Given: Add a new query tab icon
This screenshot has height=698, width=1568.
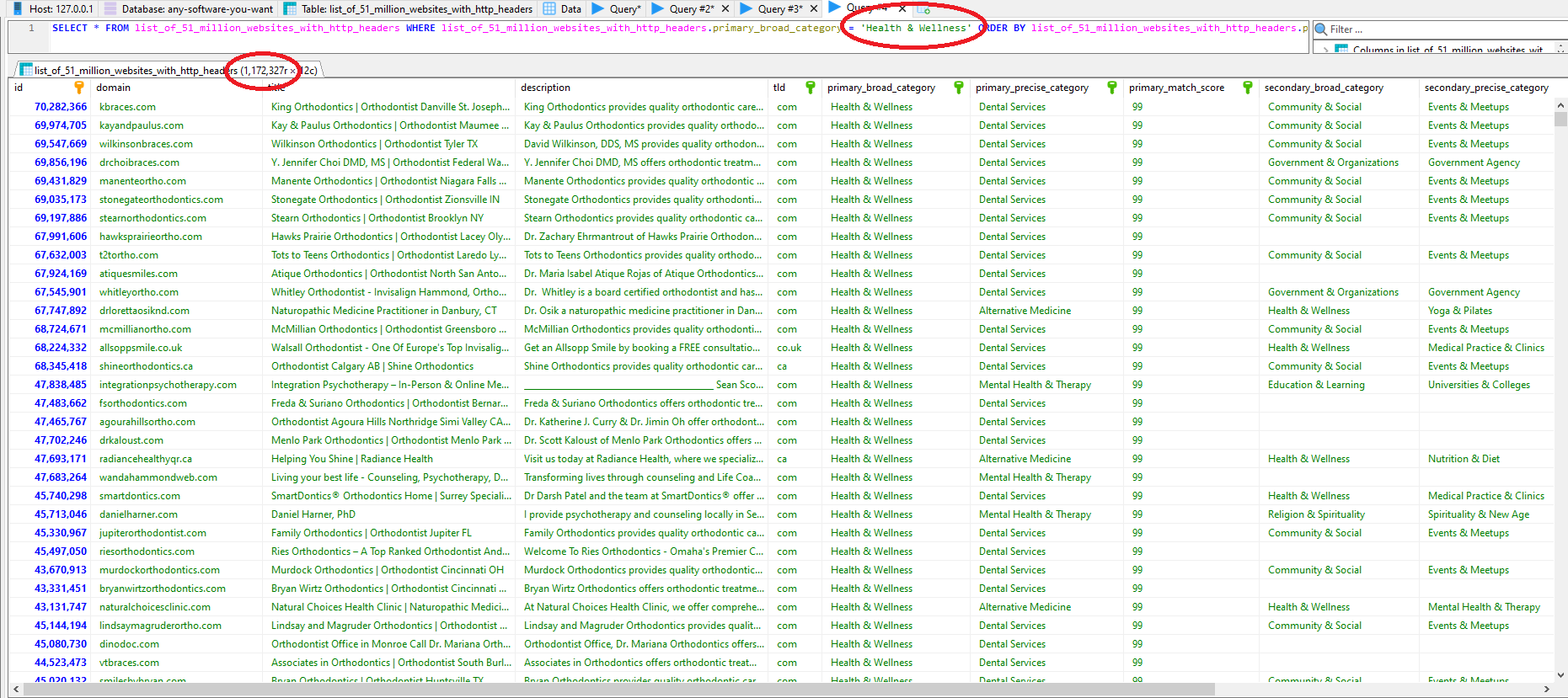Looking at the screenshot, I should [923, 8].
